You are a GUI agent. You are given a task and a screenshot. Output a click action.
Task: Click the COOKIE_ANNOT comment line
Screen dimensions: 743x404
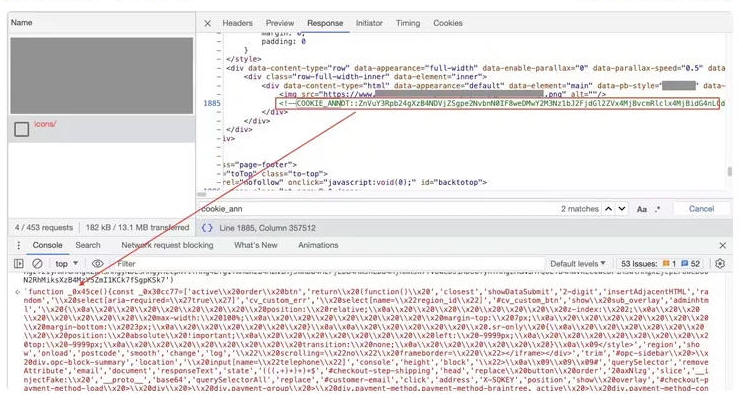tap(498, 103)
